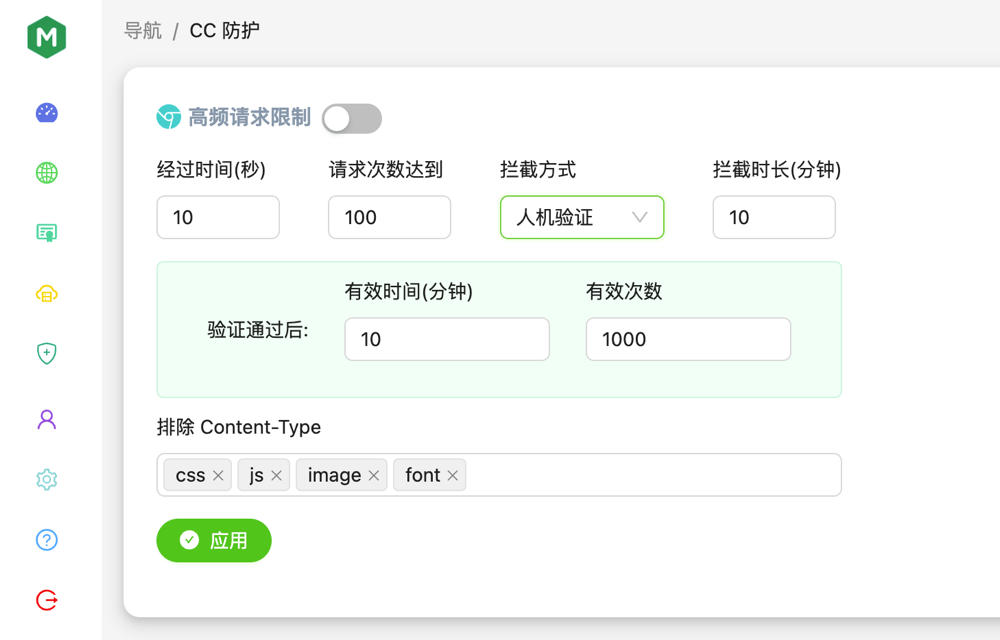This screenshot has height=640, width=1000.
Task: Open the yellow cloud cache icon
Action: [x=47, y=293]
